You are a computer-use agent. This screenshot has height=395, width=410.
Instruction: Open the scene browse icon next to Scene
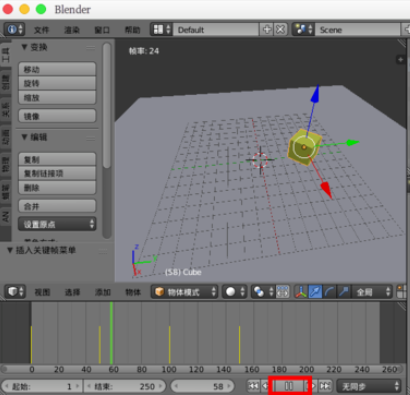point(303,29)
